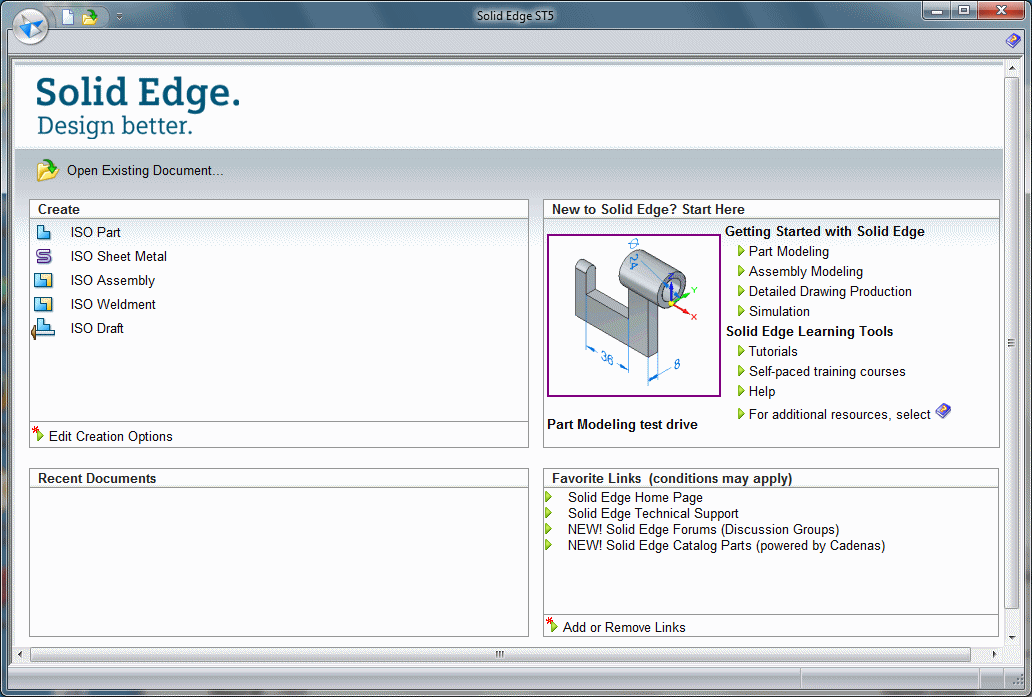Click the Open Existing Document... link
This screenshot has height=697, width=1032.
pos(145,170)
